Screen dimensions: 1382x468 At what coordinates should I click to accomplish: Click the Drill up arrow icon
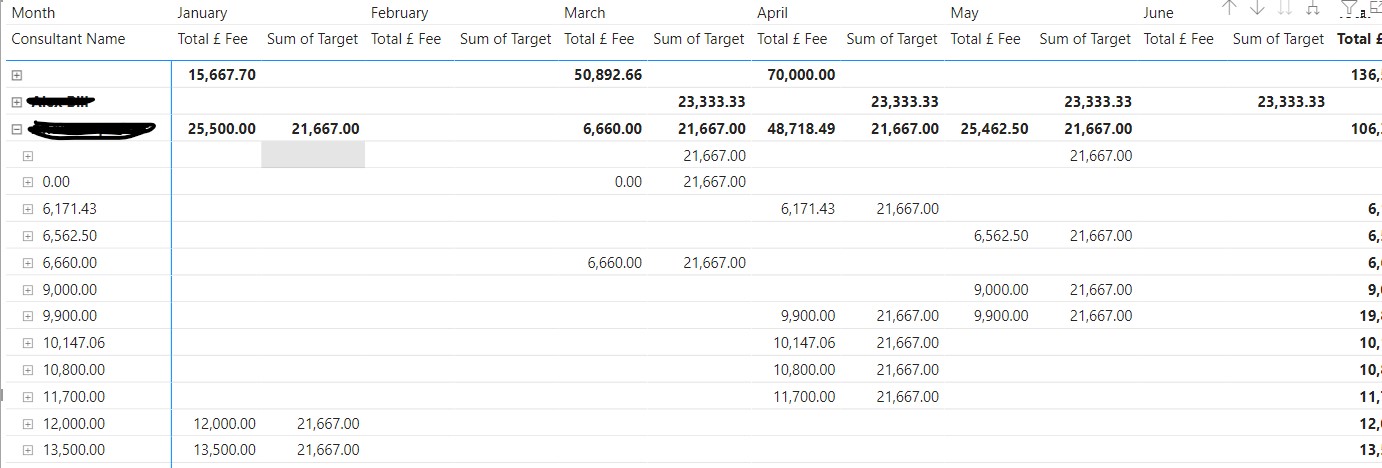click(1231, 8)
